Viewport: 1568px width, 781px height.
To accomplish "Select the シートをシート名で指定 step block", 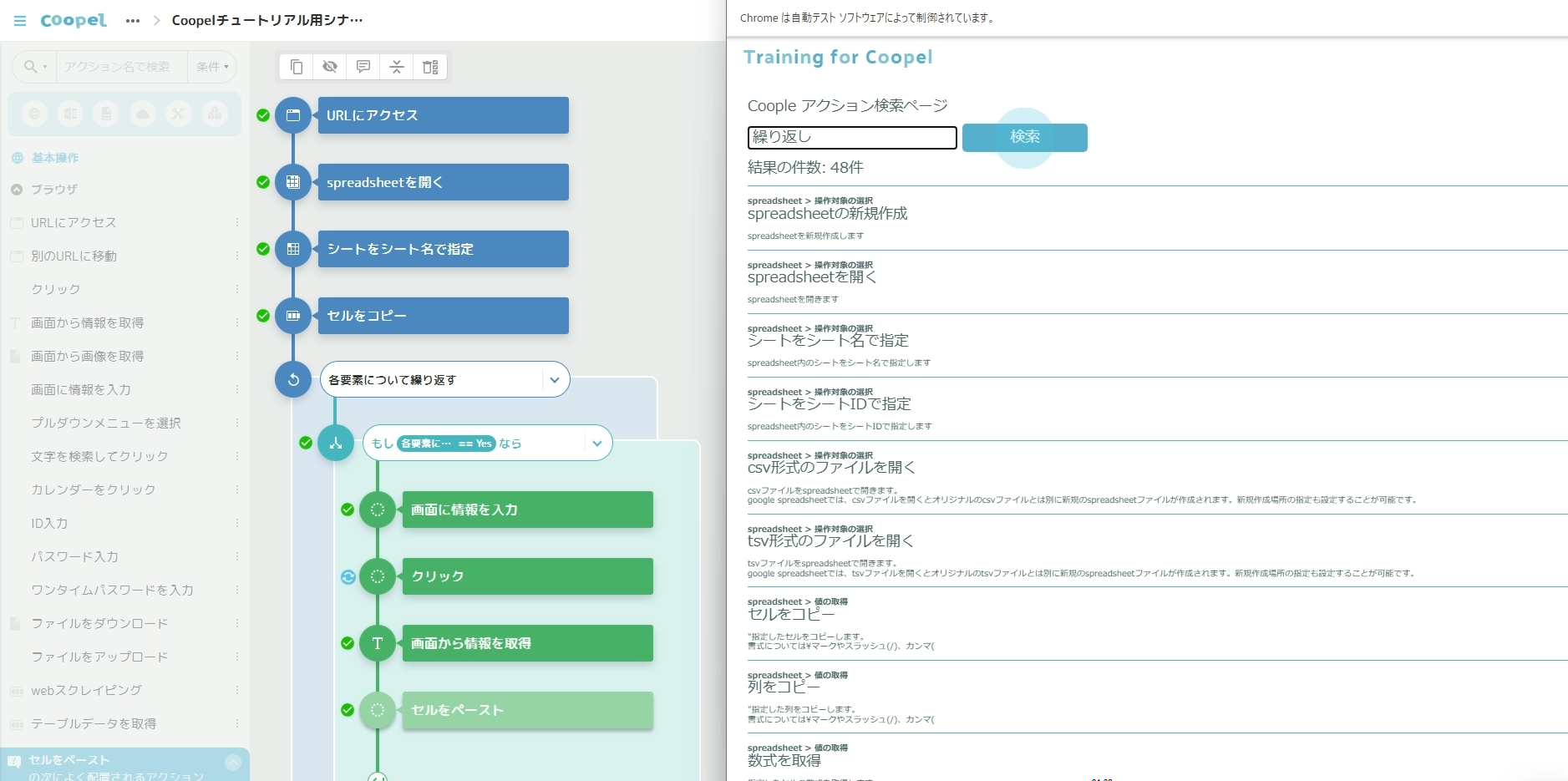I will [443, 249].
